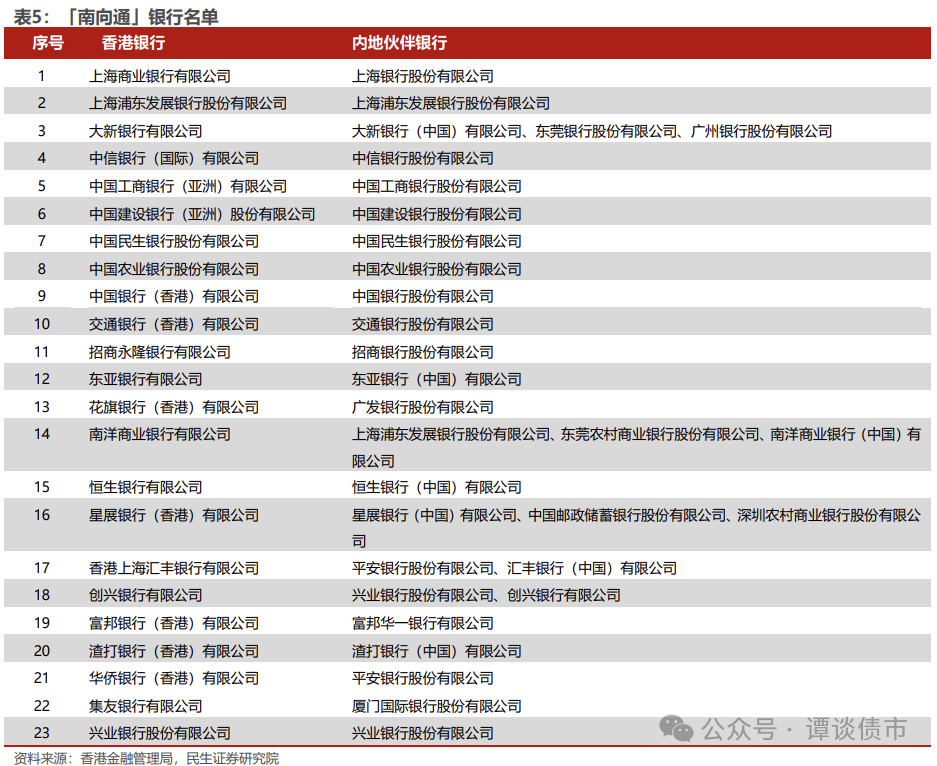
Task: Select cell 上海商业银行有限公司
Action: click(x=160, y=76)
